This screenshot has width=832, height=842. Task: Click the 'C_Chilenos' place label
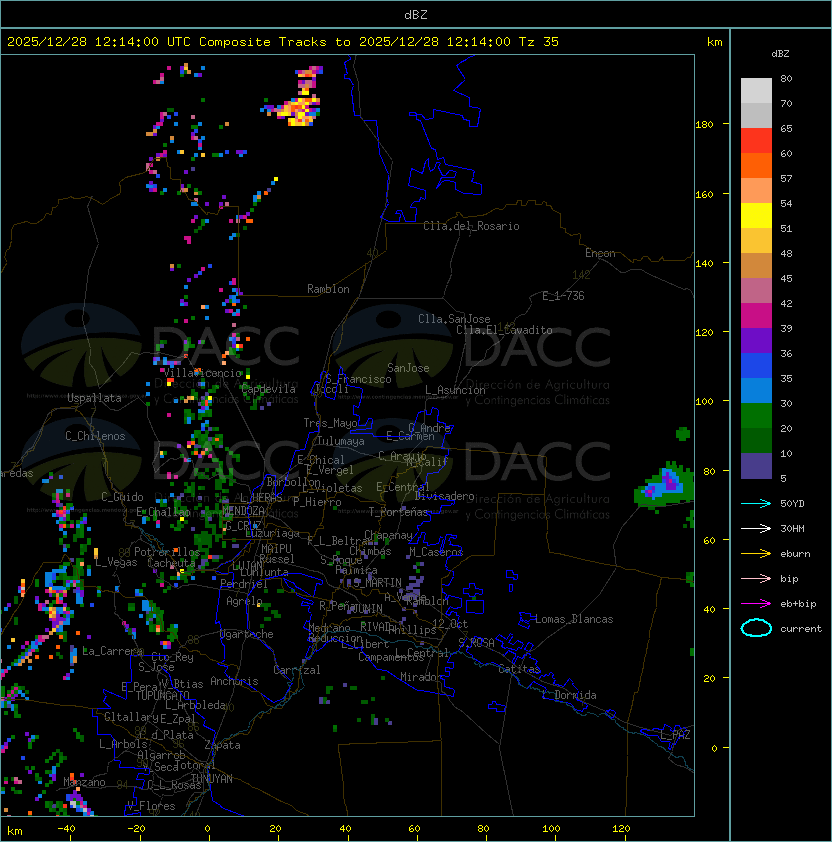point(95,436)
